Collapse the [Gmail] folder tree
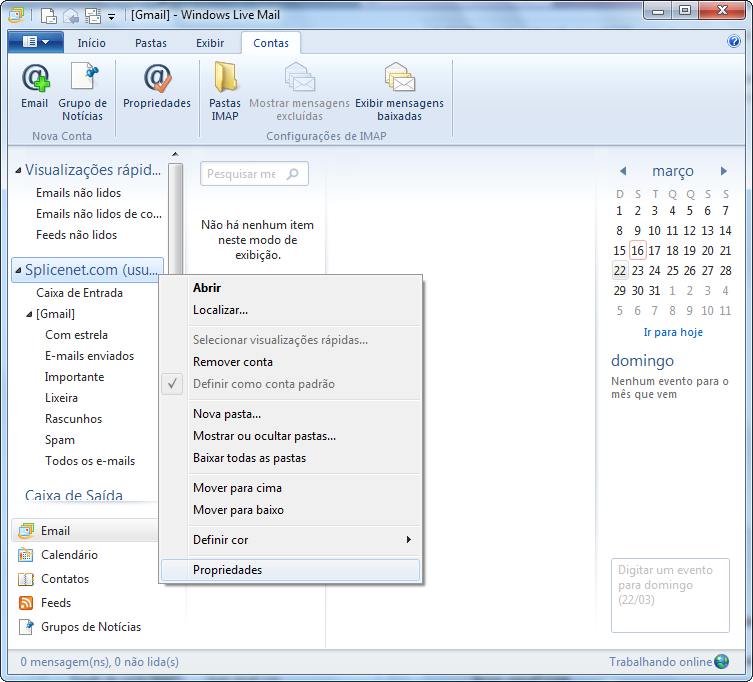This screenshot has width=753, height=682. pos(29,315)
